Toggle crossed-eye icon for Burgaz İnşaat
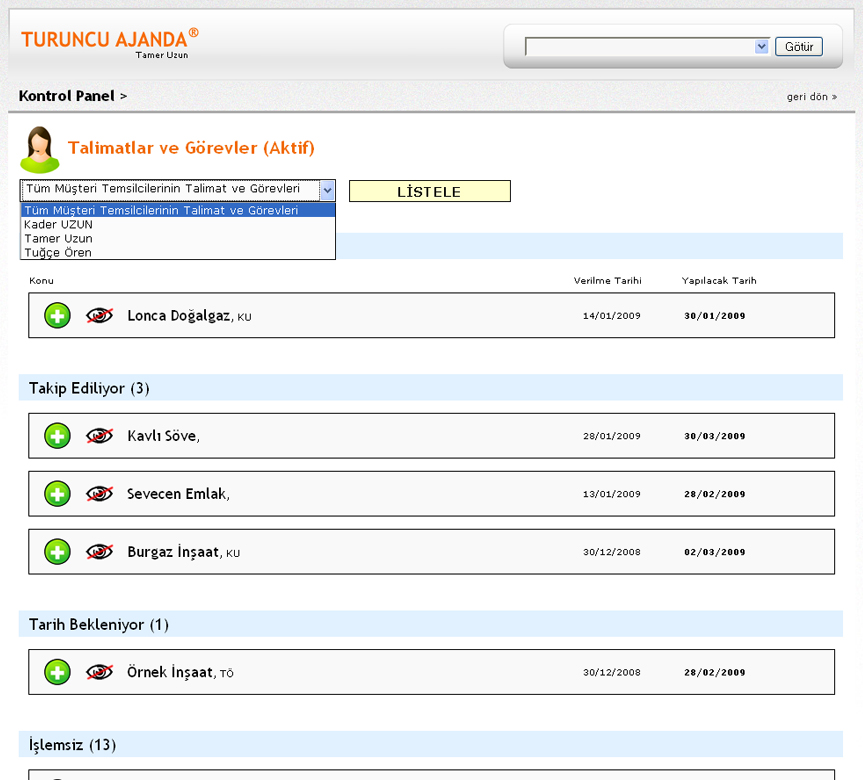Image resolution: width=863 pixels, height=780 pixels. [99, 552]
